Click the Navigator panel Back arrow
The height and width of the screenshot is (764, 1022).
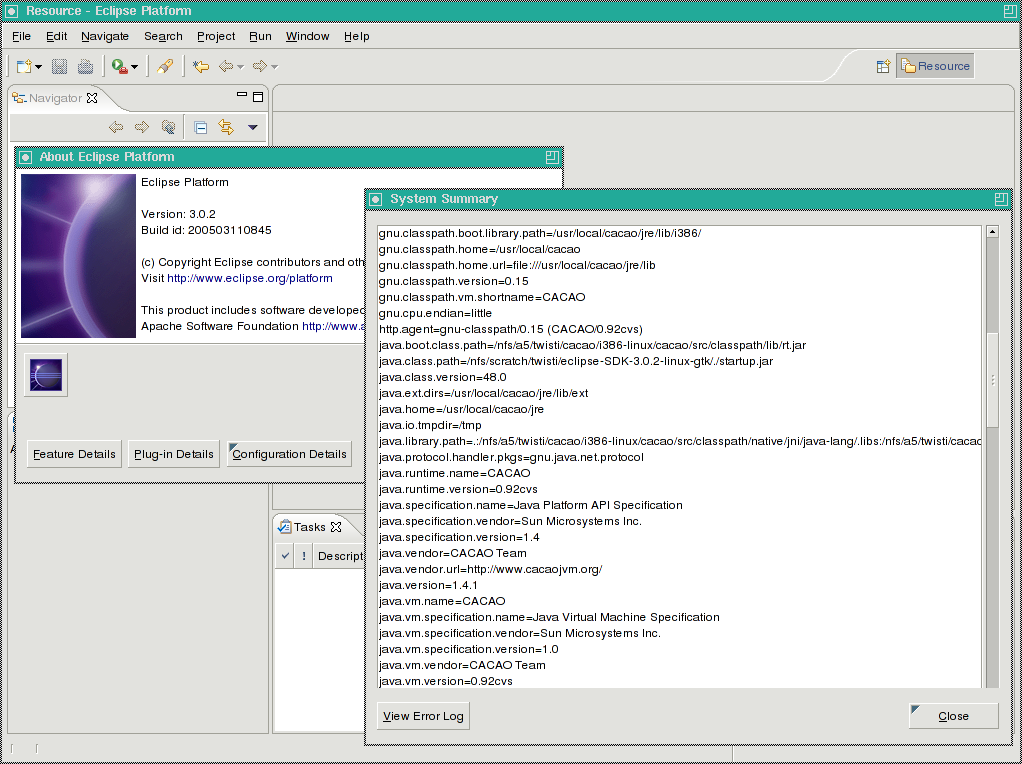[116, 127]
